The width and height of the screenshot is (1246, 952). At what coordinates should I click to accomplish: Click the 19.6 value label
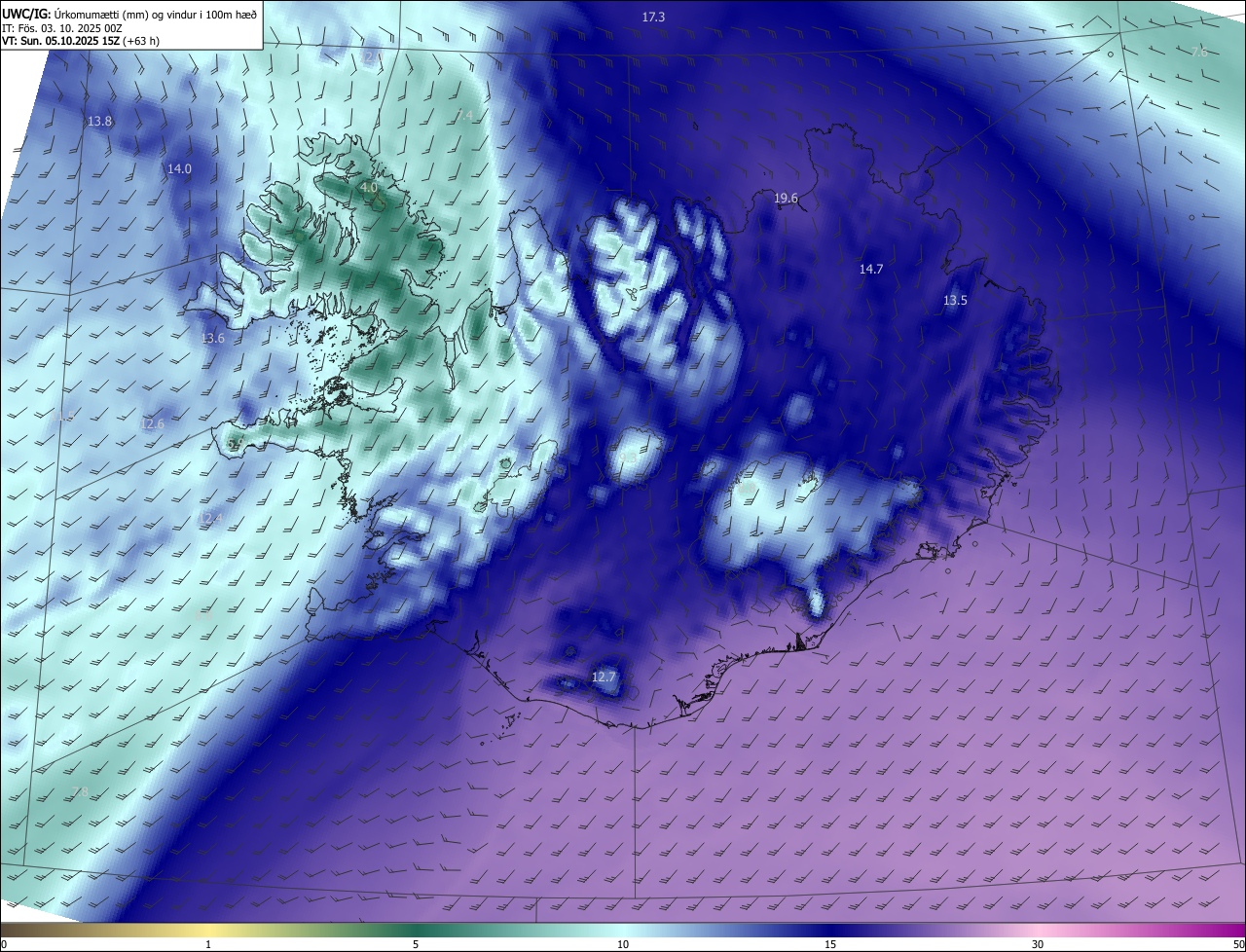(786, 198)
